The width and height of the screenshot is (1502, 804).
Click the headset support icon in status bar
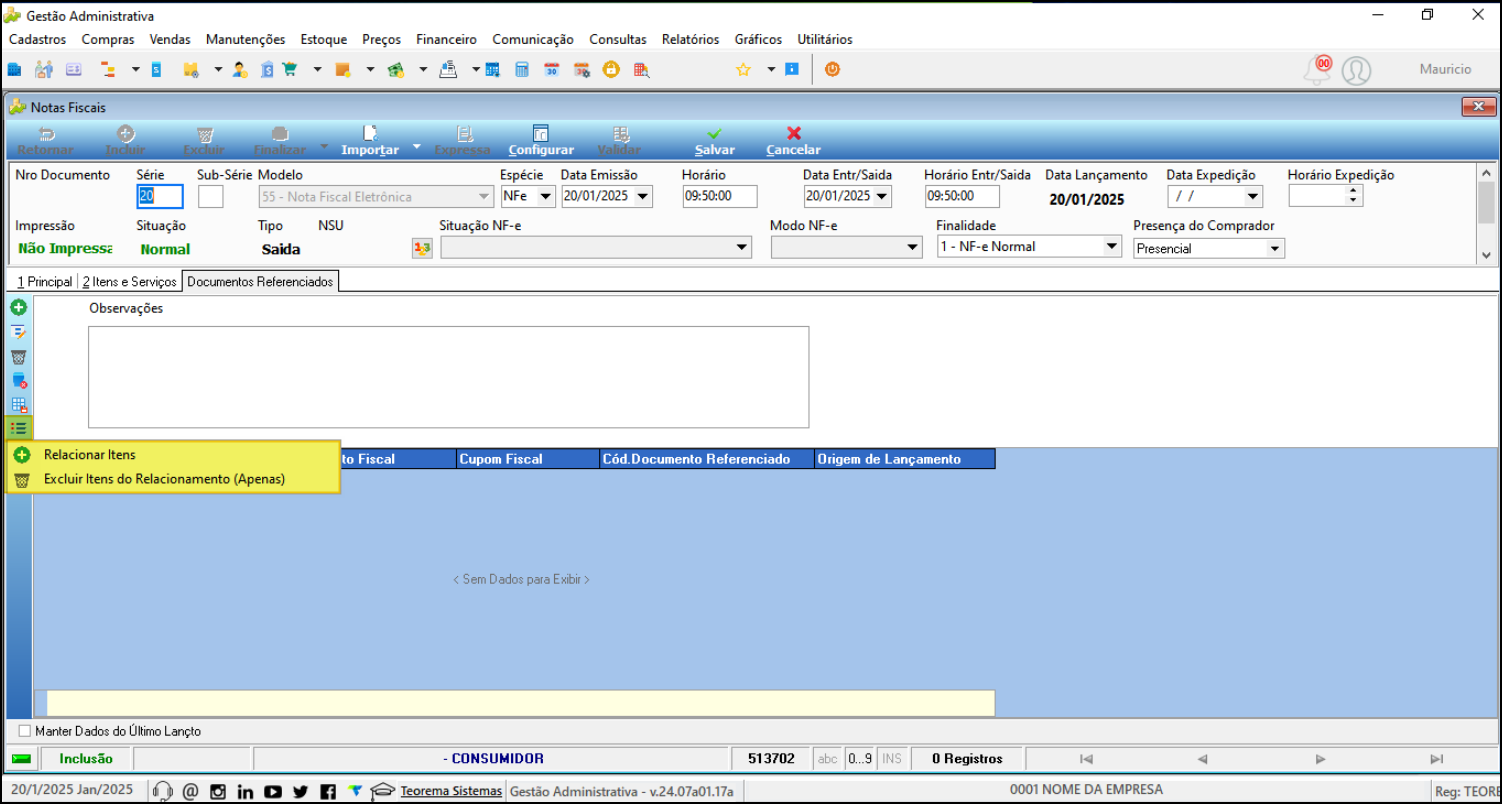[162, 791]
